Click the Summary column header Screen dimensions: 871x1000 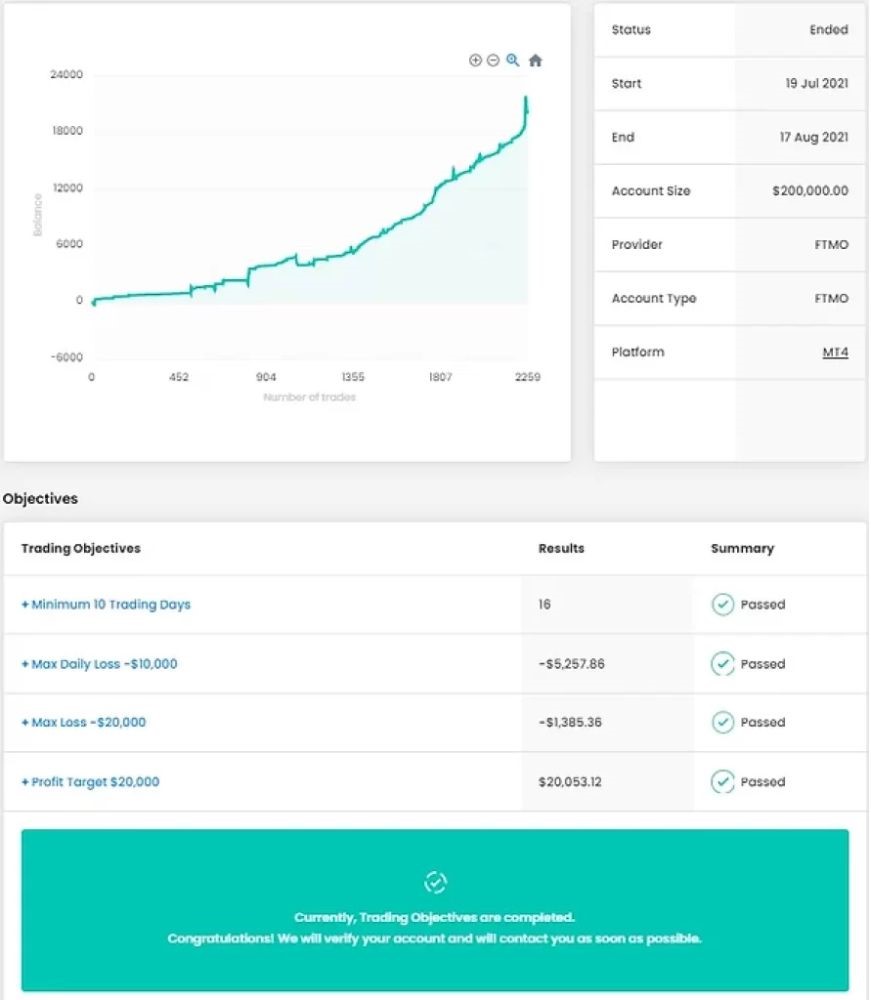click(x=742, y=548)
